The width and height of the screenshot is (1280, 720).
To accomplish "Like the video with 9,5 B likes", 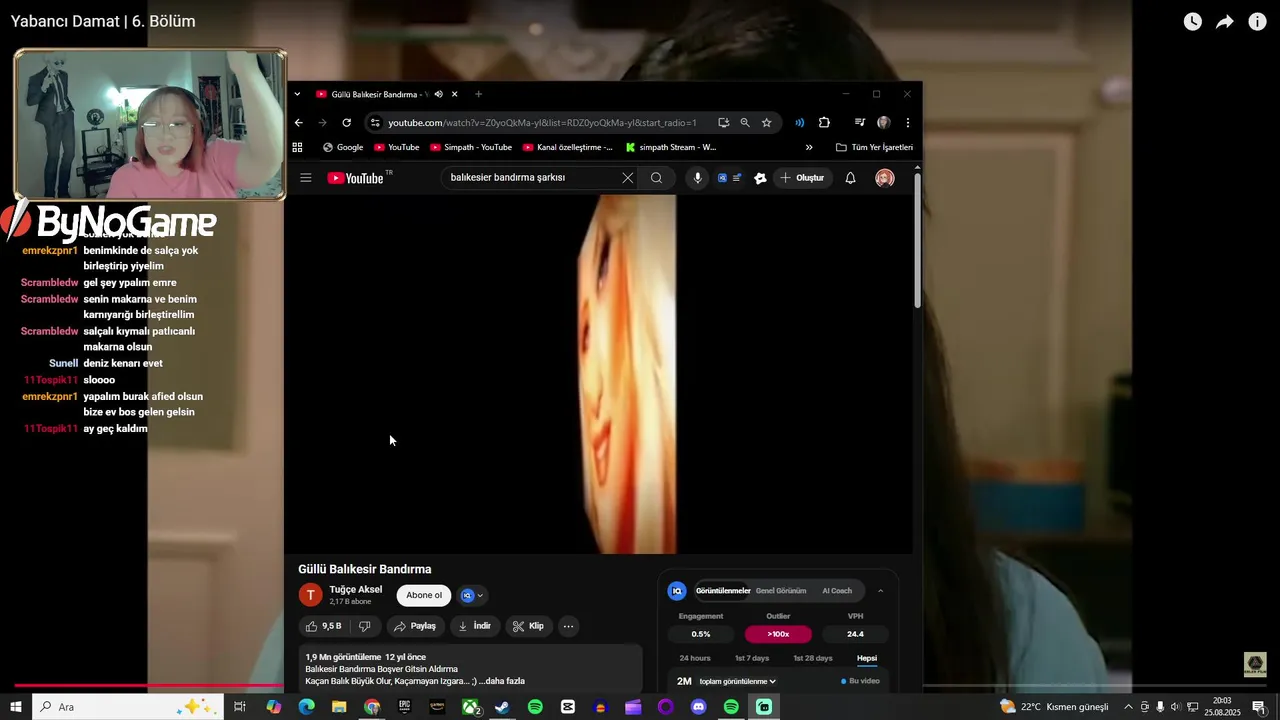I will pyautogui.click(x=323, y=626).
